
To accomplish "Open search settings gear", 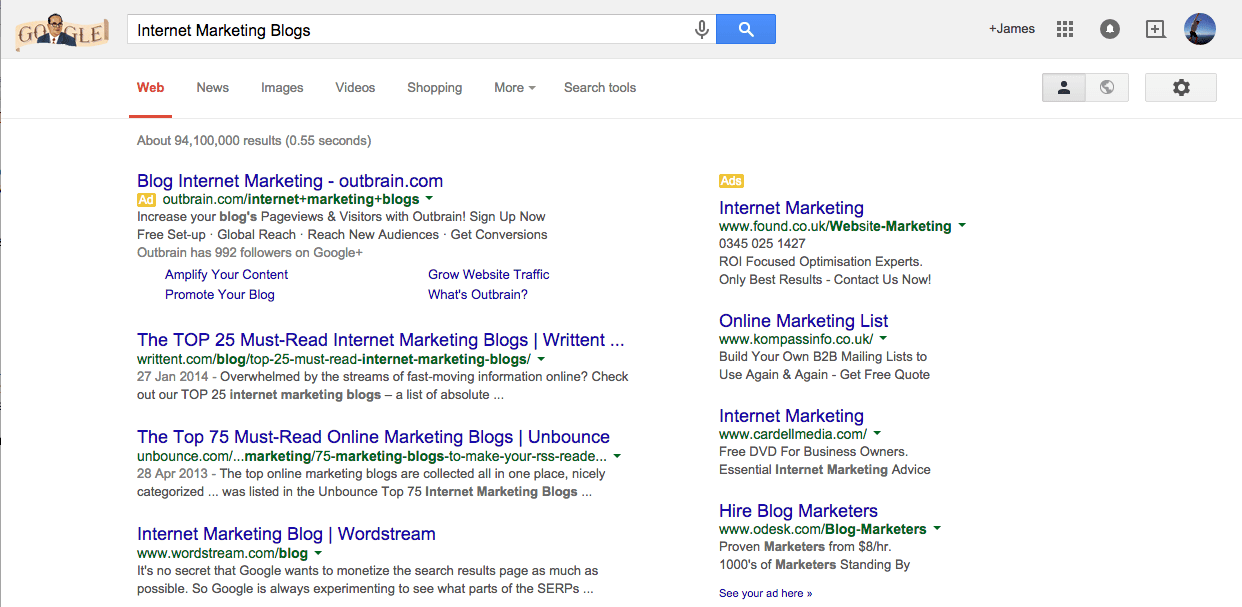I will (1181, 87).
